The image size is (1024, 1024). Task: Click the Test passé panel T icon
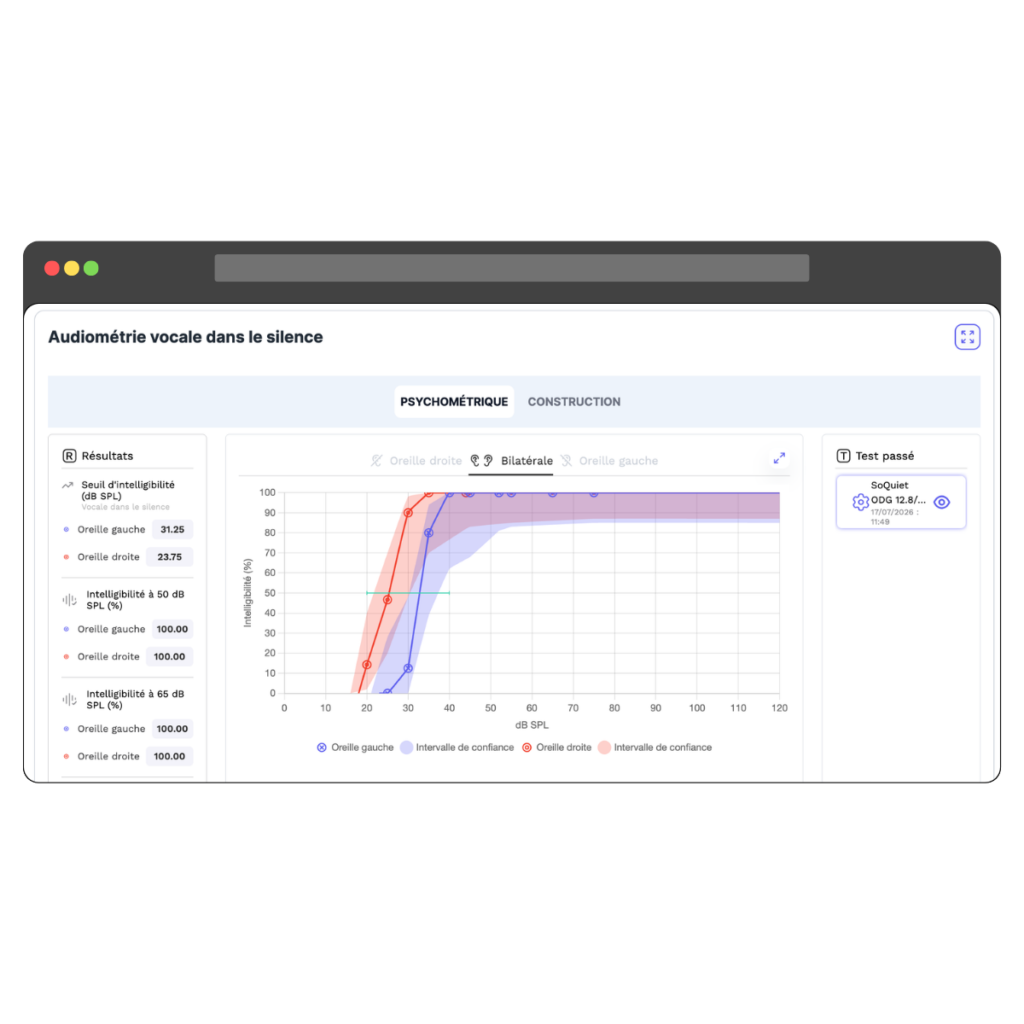click(x=843, y=456)
